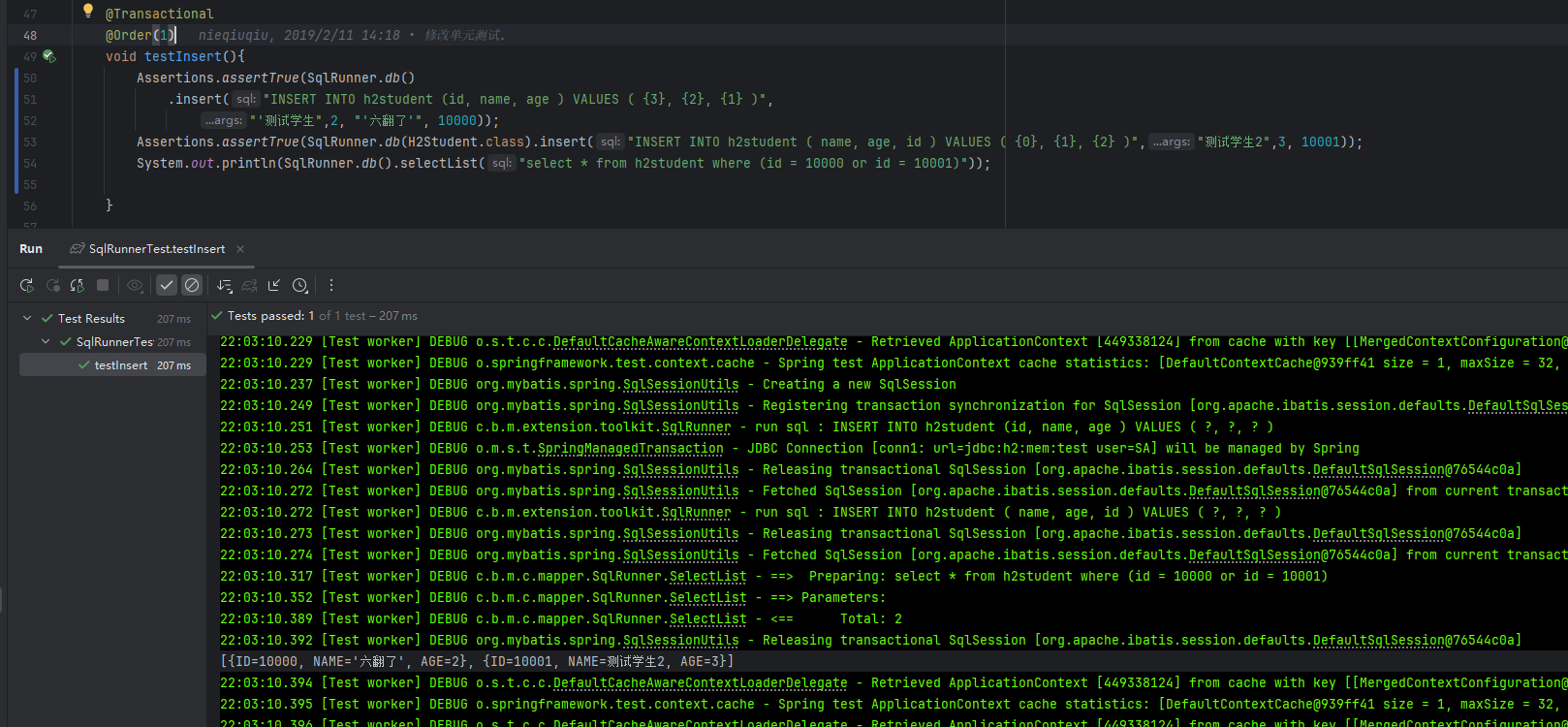Click the query result line '[{ID=10000, NAME='
Viewport: 1568px width, 727px height.
(477, 661)
